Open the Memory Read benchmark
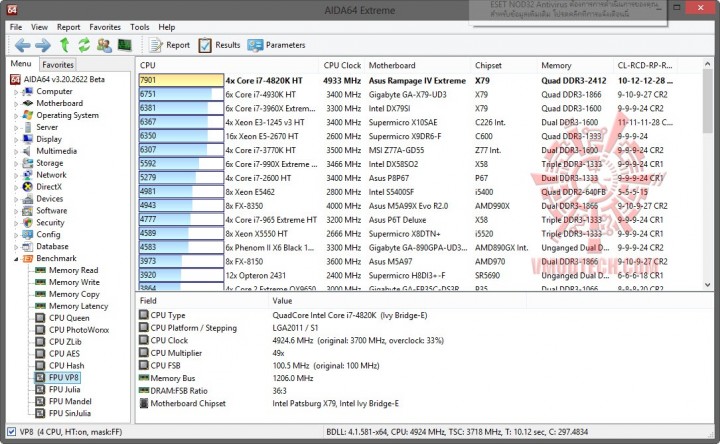The height and width of the screenshot is (444, 720). coord(67,270)
